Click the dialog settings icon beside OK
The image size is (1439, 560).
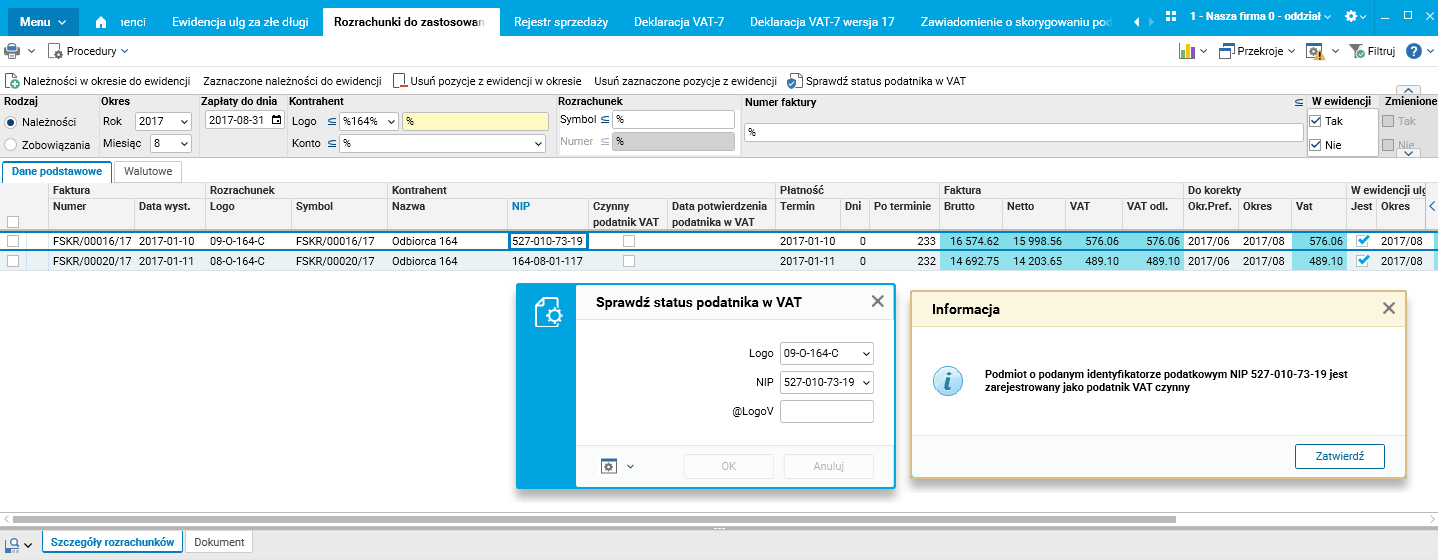point(609,466)
